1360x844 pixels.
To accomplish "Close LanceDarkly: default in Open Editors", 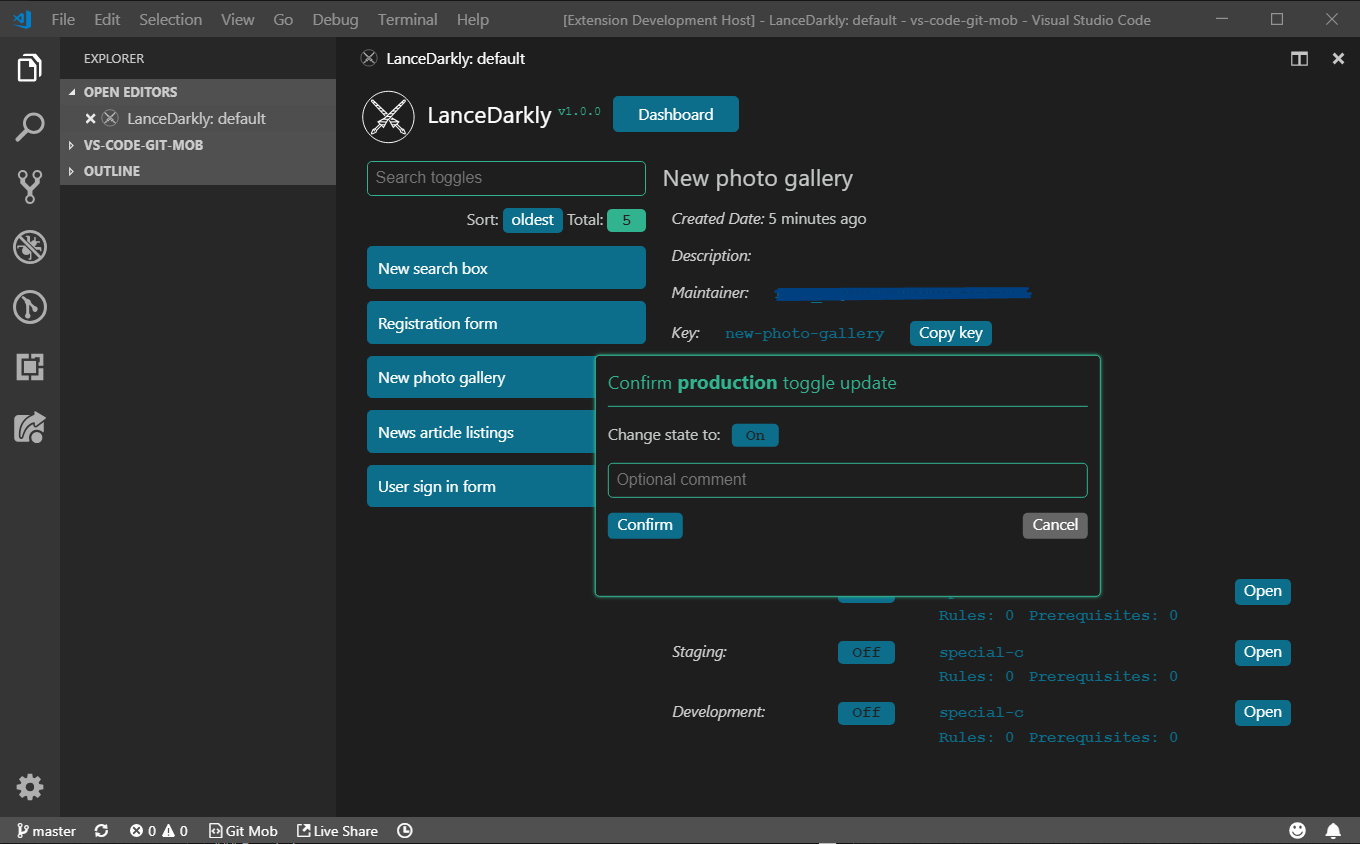I will click(90, 118).
